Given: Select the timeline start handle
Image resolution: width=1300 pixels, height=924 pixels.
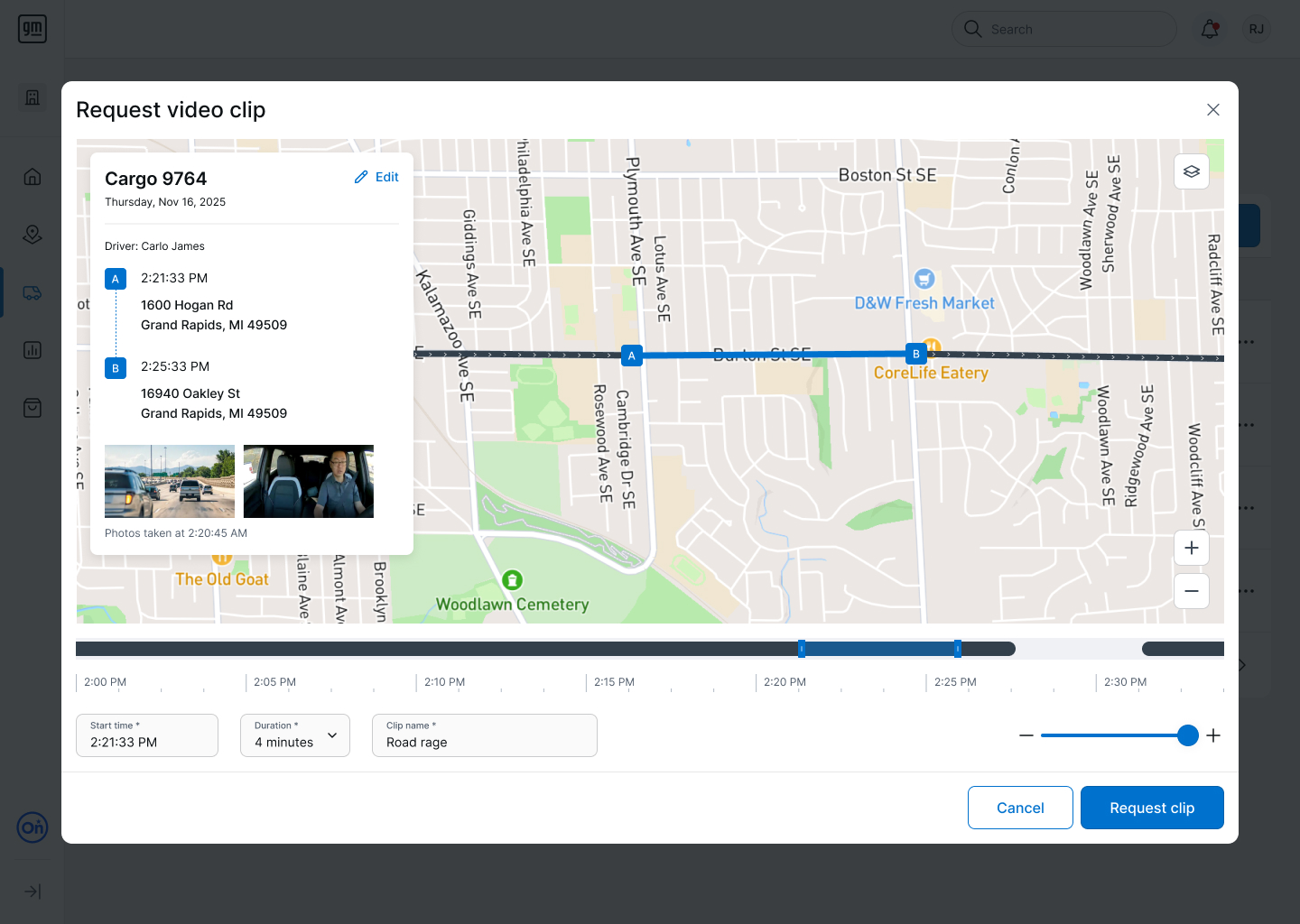Looking at the screenshot, I should point(802,649).
